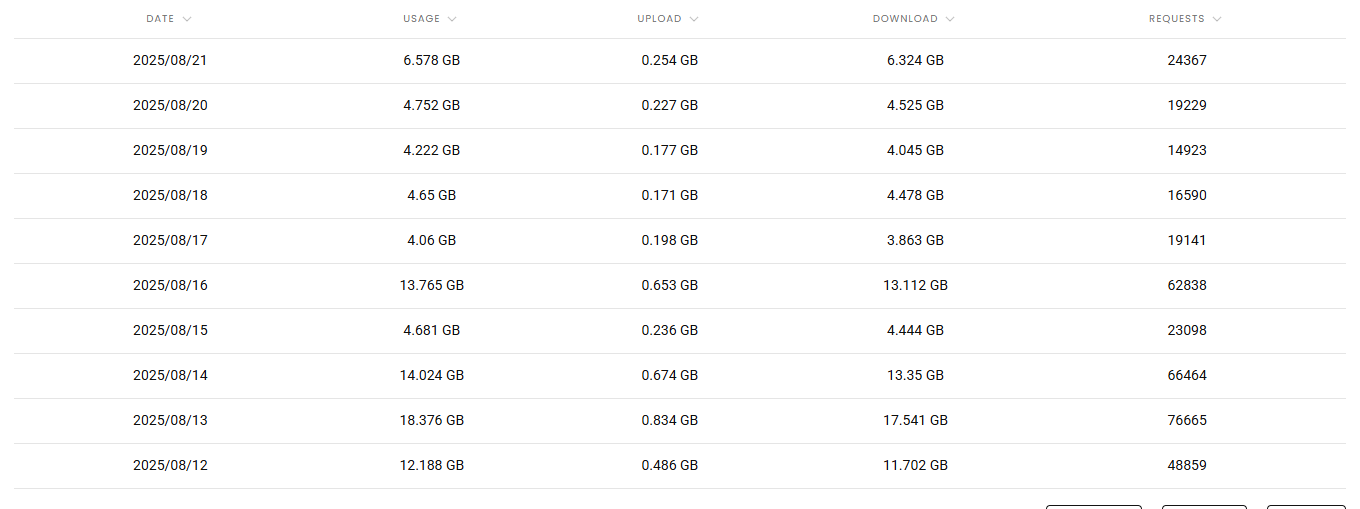1360x509 pixels.
Task: Click the 4.752 GB usage value
Action: 432,105
